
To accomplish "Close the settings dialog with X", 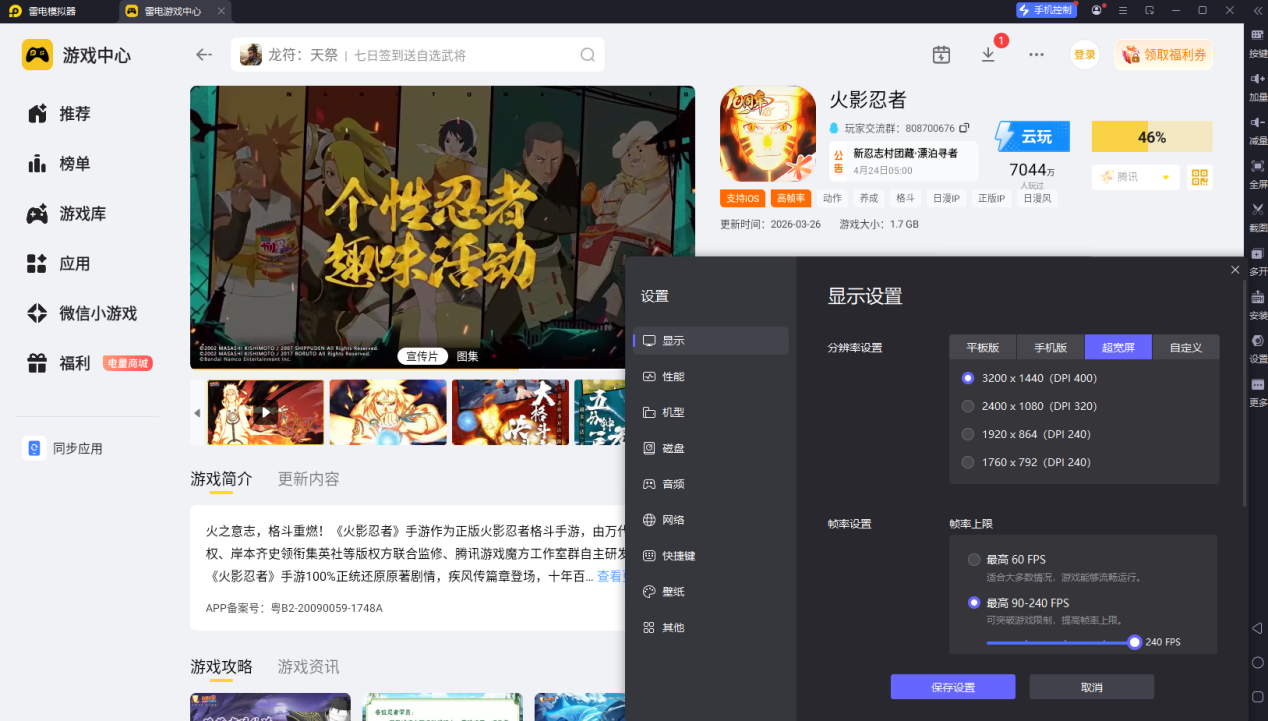I will [x=1235, y=270].
